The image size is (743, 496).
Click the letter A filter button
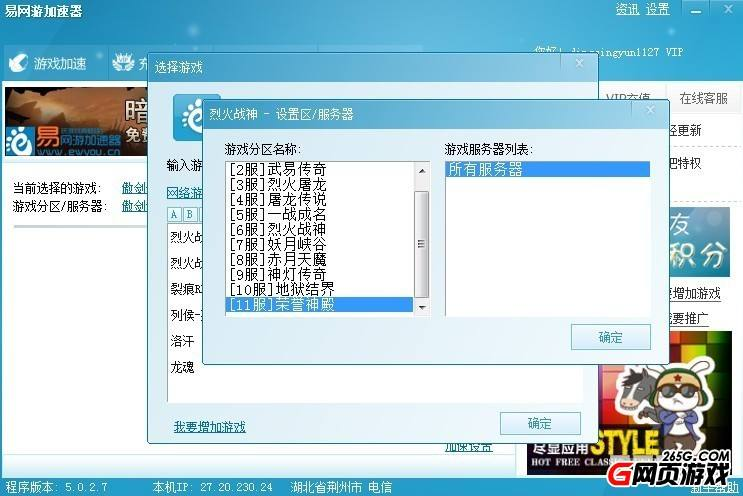[174, 215]
